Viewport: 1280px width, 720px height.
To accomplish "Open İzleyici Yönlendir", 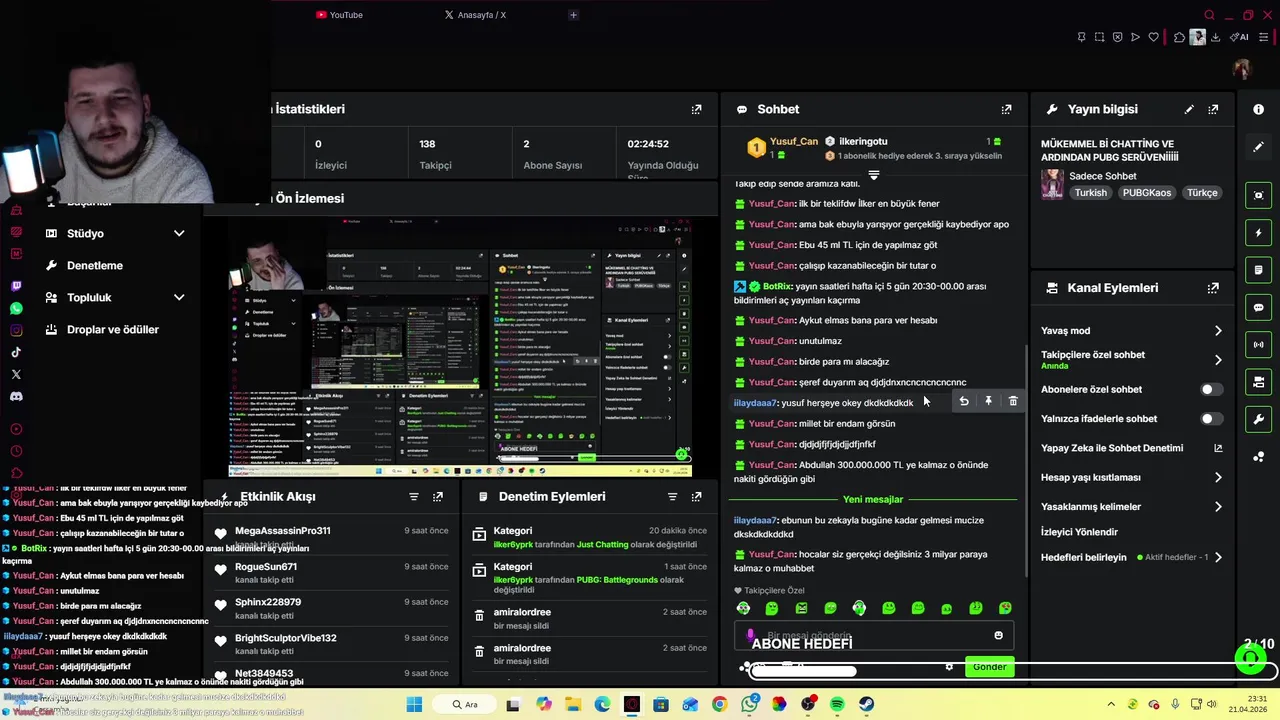I will click(1079, 532).
